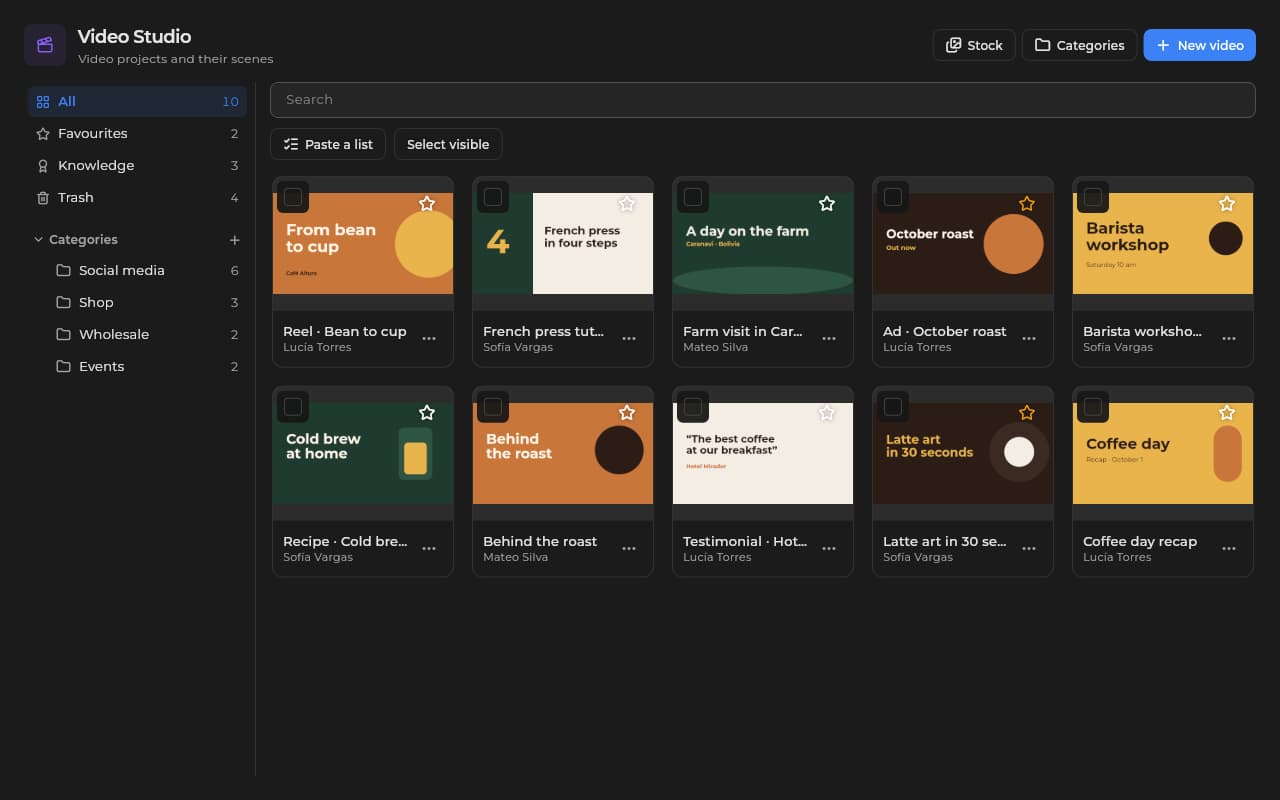
Task: Open the Latte art card options menu
Action: [1029, 549]
